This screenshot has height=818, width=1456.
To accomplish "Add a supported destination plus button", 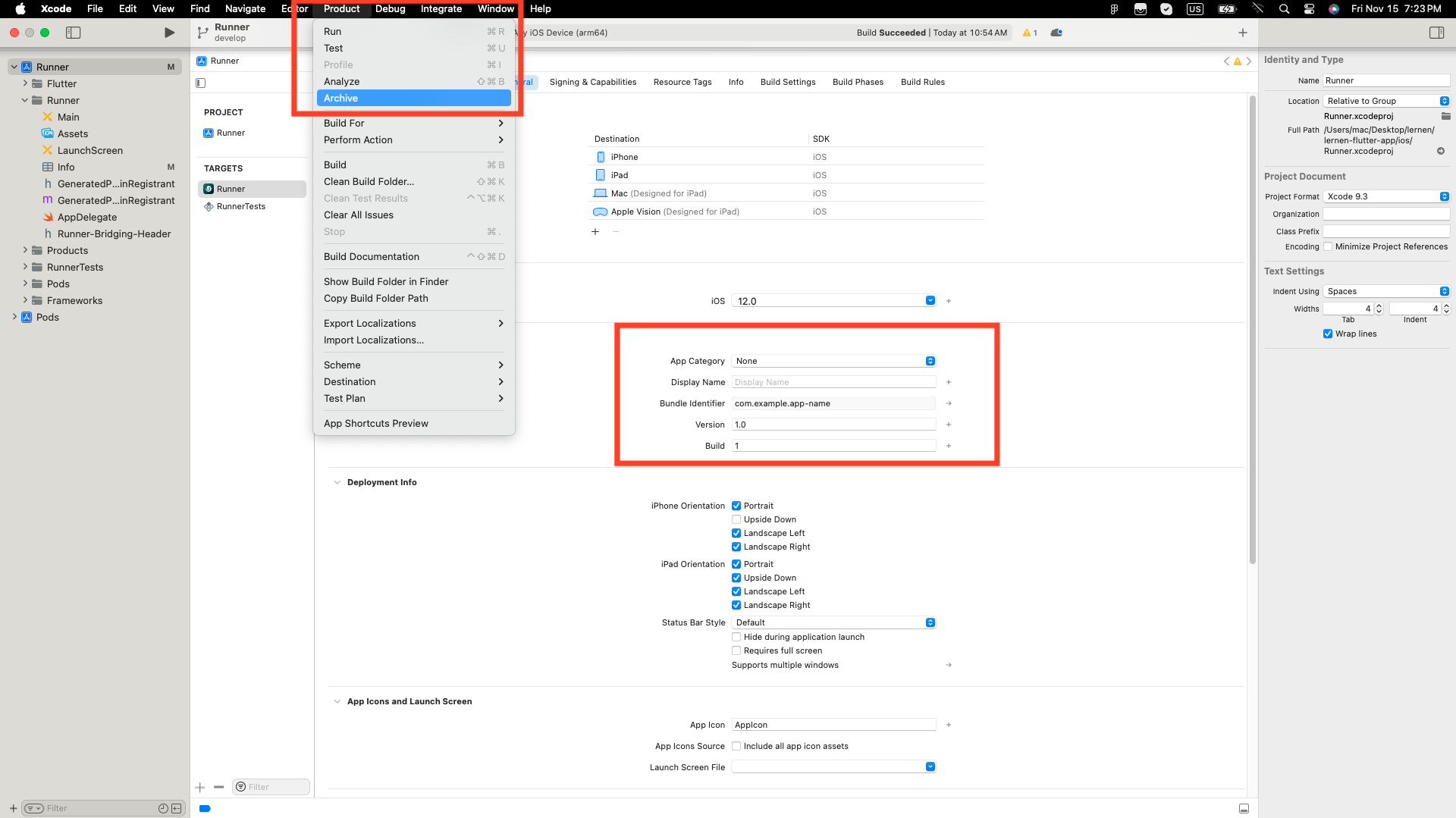I will (595, 231).
